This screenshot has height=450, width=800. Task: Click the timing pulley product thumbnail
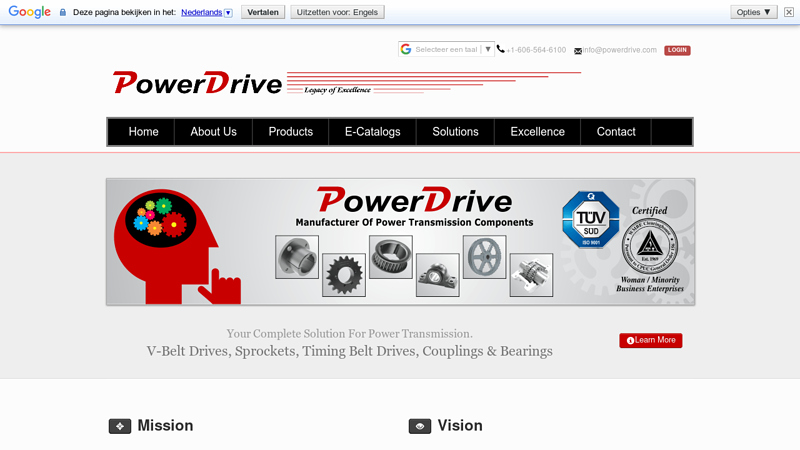coord(391,257)
